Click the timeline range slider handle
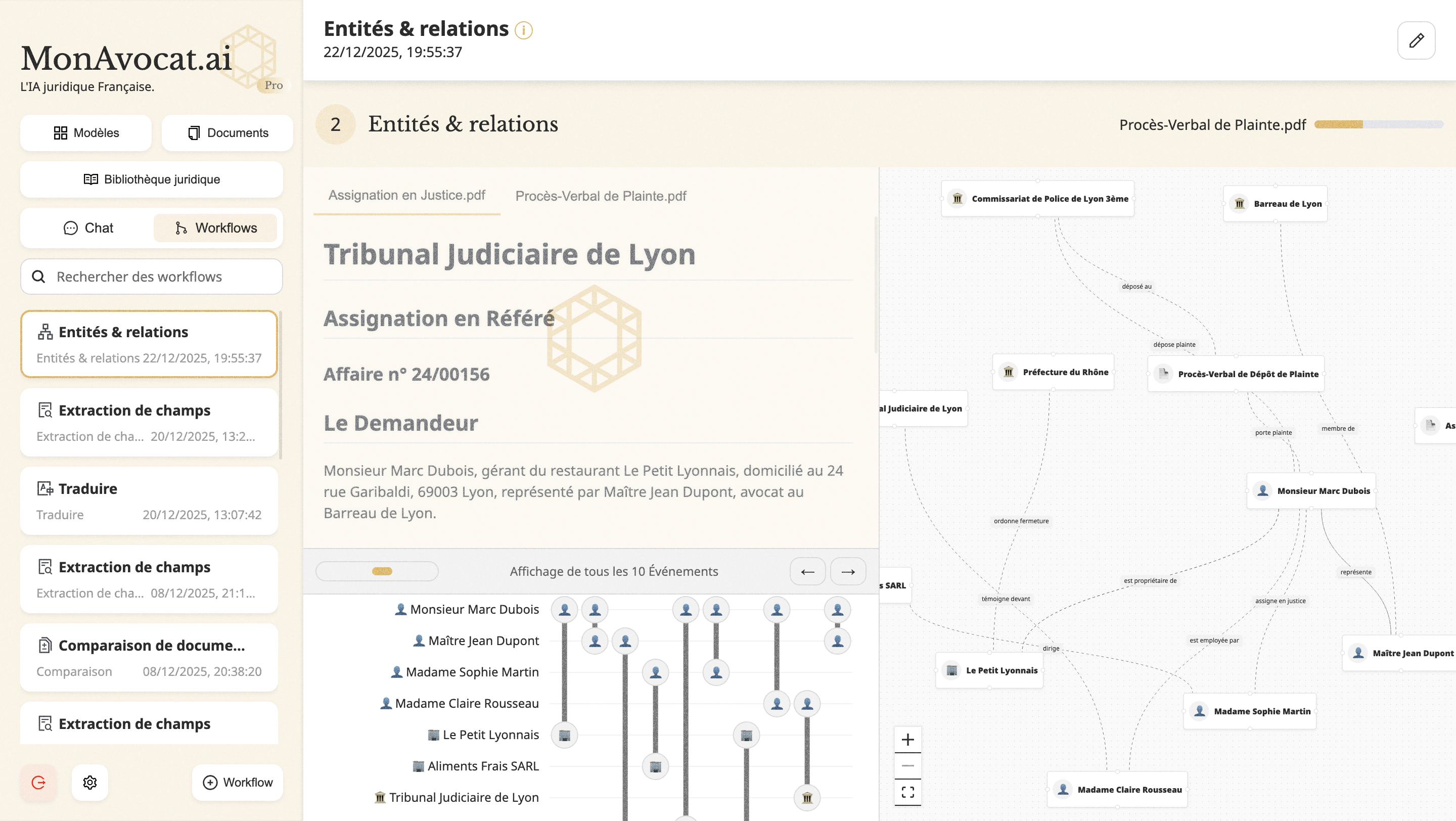Viewport: 1456px width, 821px height. (x=382, y=571)
